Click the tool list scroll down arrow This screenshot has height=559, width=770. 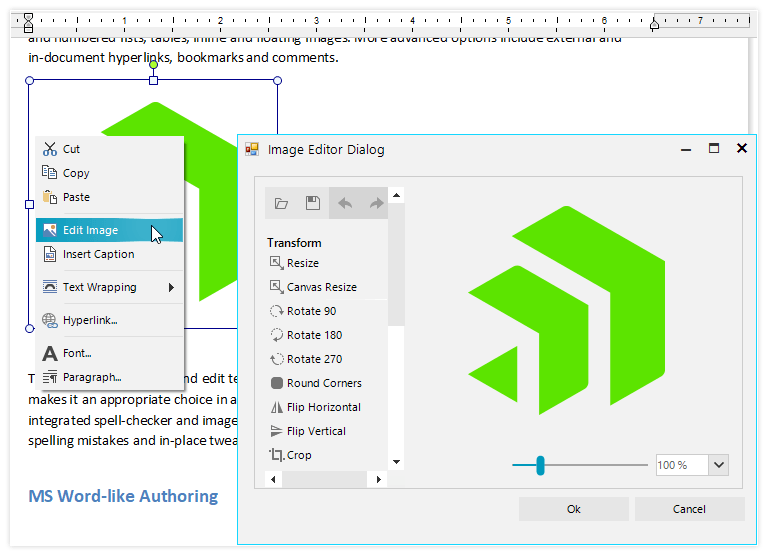tap(396, 462)
